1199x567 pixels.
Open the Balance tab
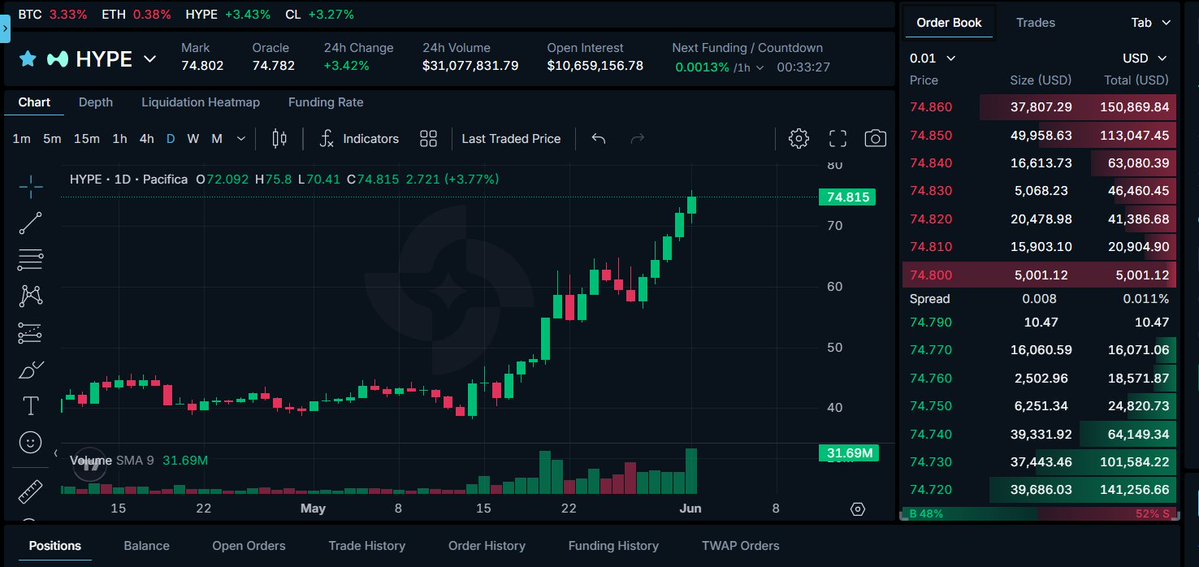pos(147,546)
